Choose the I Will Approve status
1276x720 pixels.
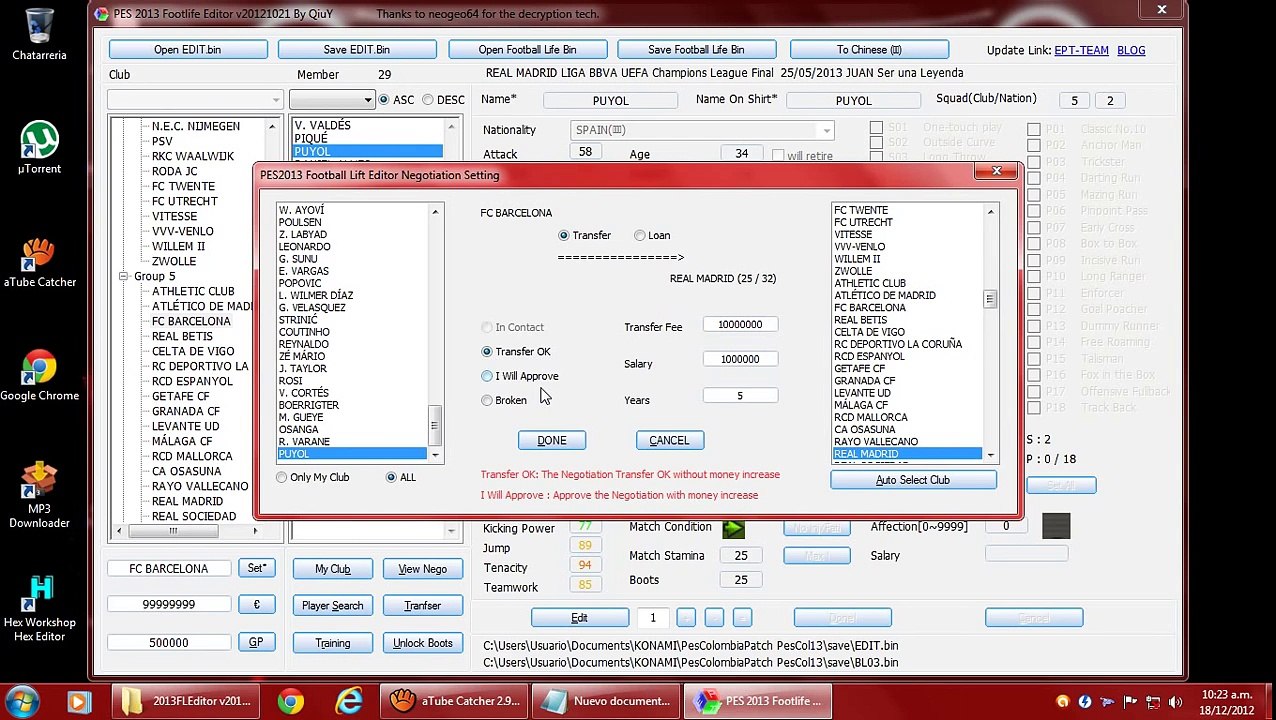click(x=520, y=376)
